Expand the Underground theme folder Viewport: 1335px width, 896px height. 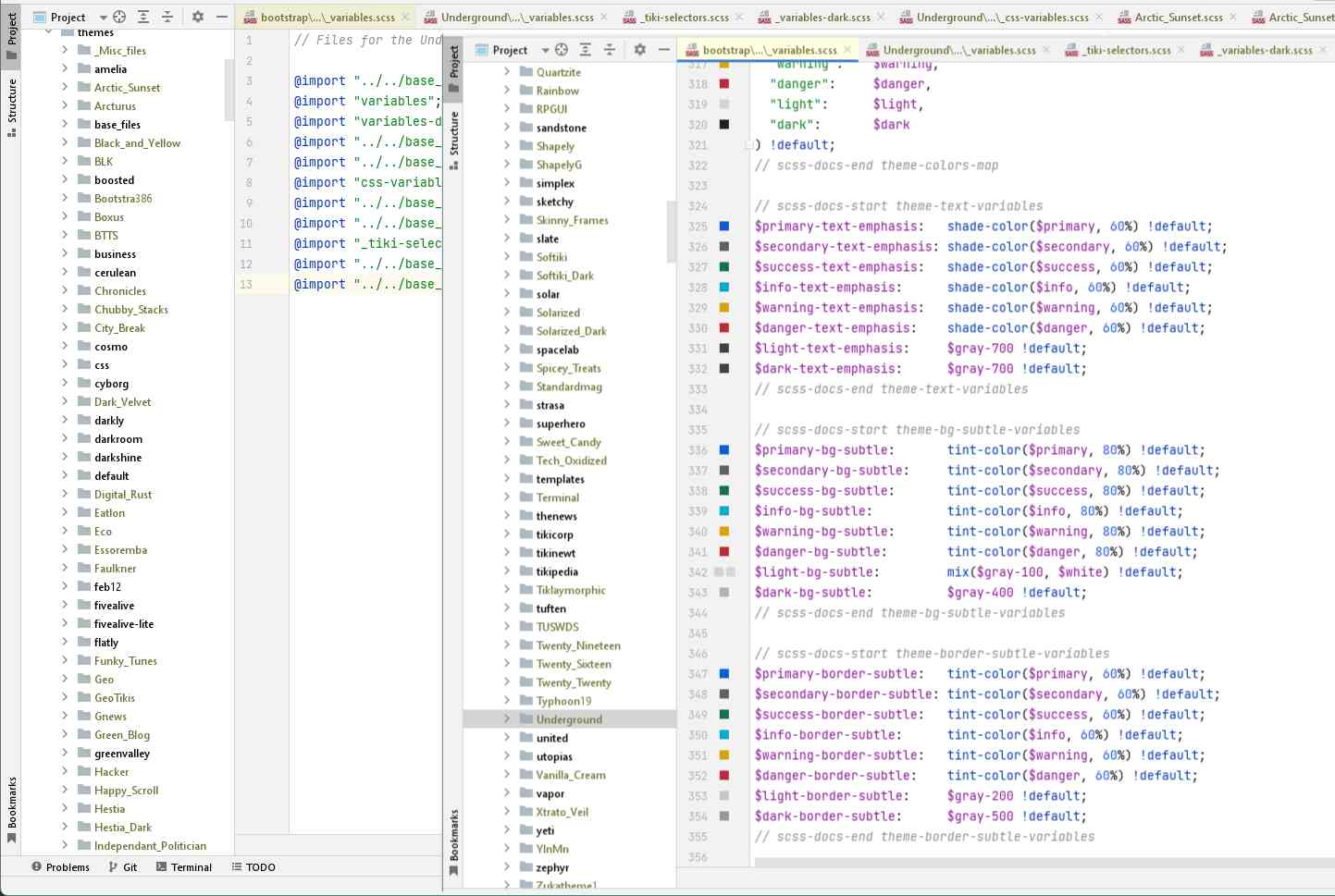pyautogui.click(x=507, y=719)
